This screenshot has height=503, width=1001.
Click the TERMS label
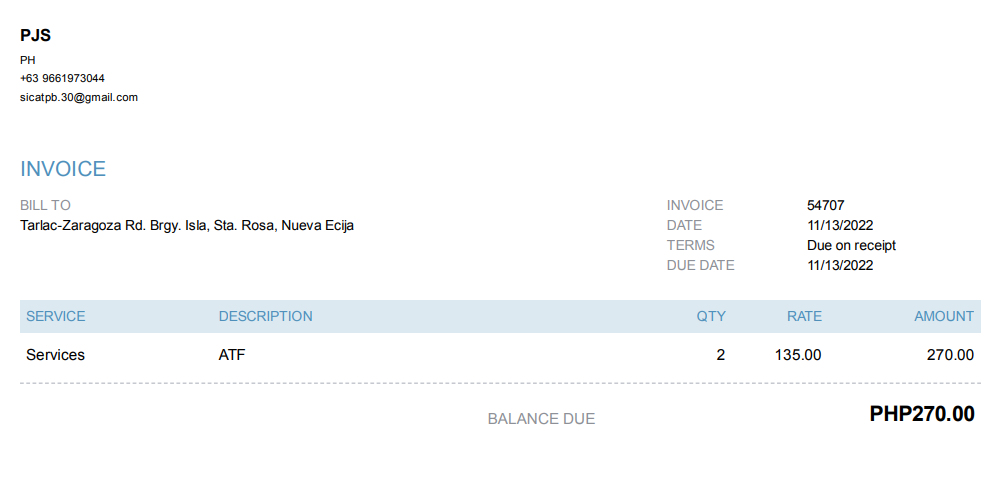(691, 245)
